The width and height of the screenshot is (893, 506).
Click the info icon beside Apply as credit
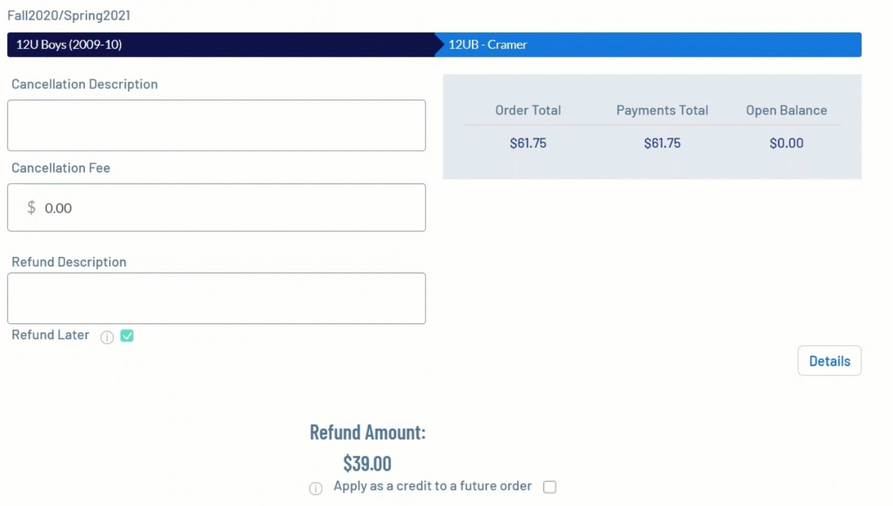coord(316,488)
